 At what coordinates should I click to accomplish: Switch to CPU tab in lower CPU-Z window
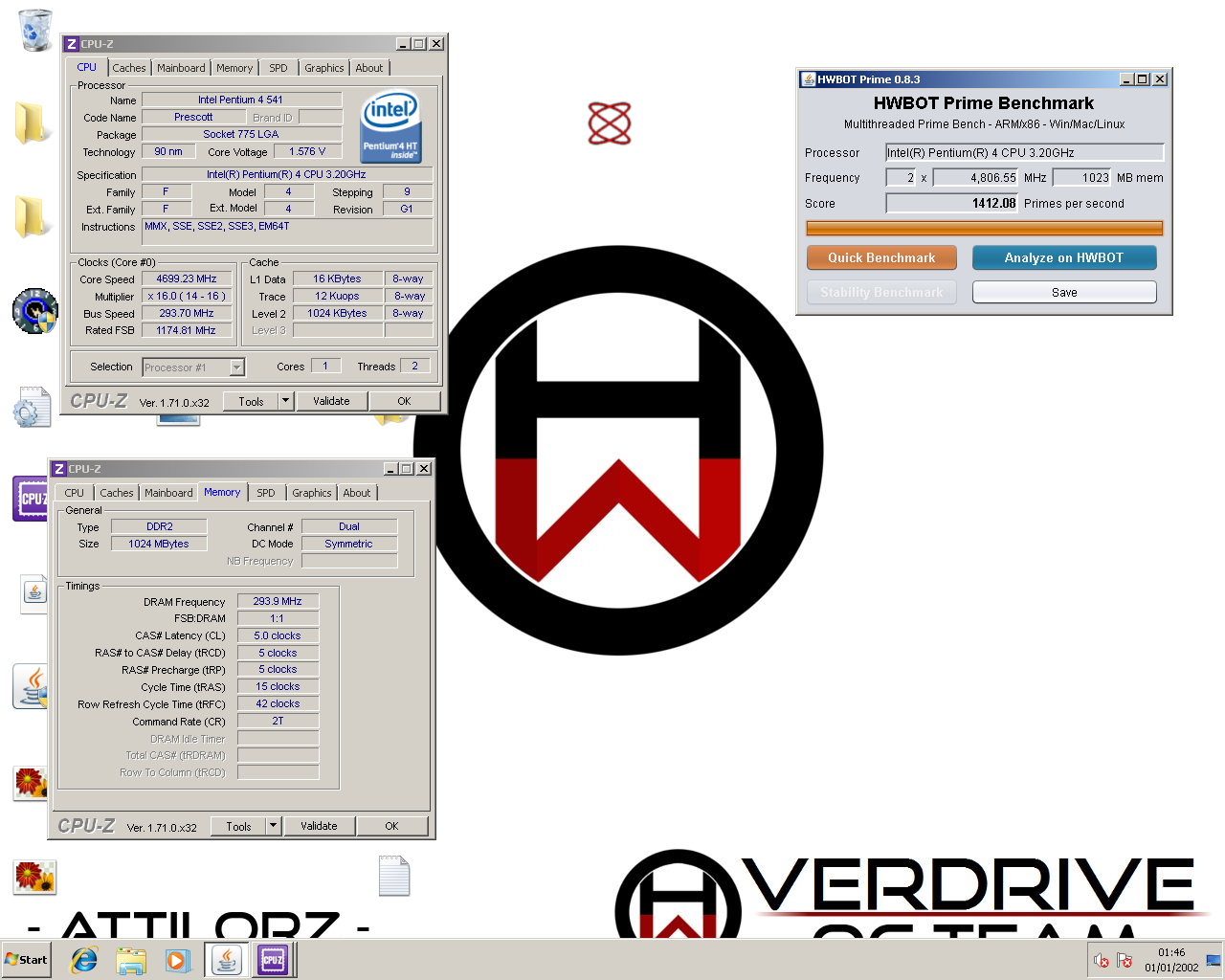pos(74,493)
